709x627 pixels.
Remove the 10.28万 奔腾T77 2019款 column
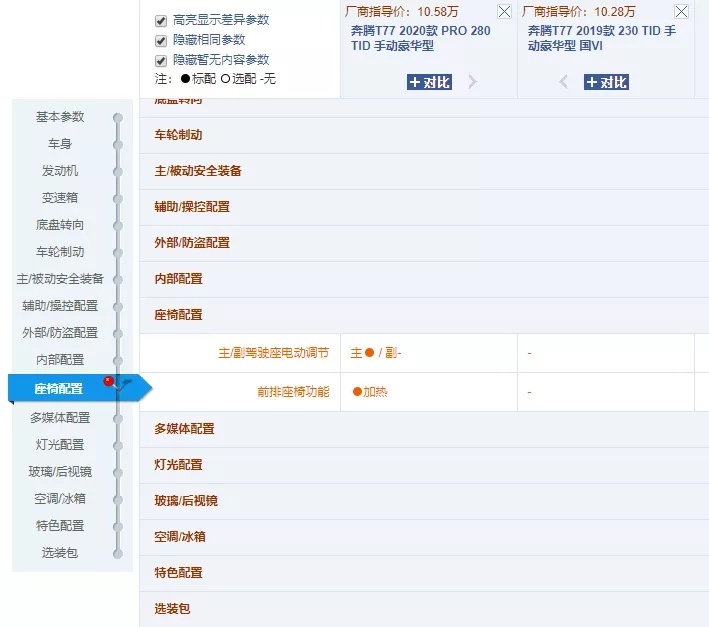[681, 11]
